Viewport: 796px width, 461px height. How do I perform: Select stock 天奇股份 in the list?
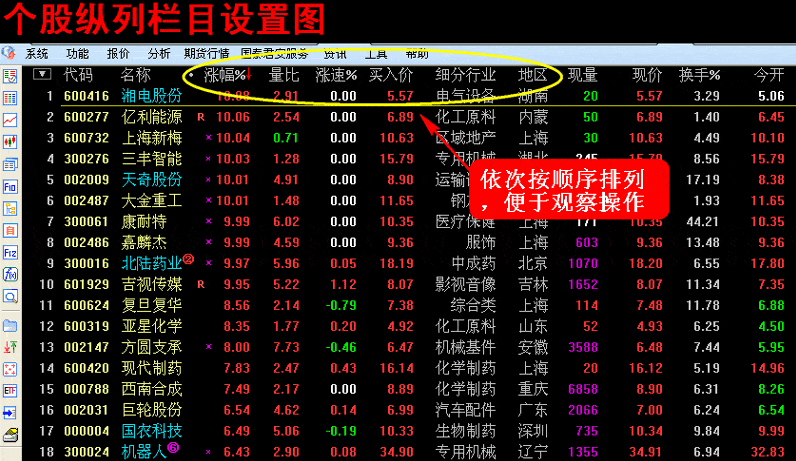(x=151, y=180)
